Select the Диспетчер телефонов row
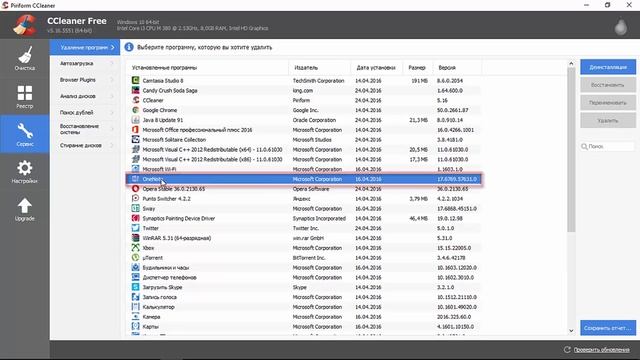The width and height of the screenshot is (640, 360). click(x=304, y=277)
